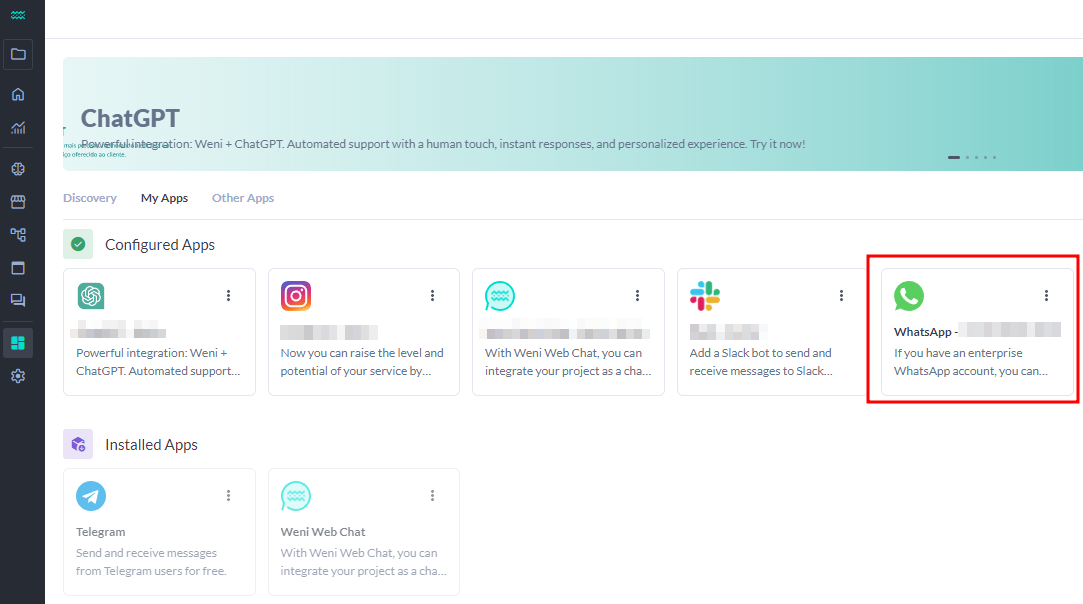Select the second carousel dot on the banner
Screen dimensions: 1083x604
coord(966,157)
